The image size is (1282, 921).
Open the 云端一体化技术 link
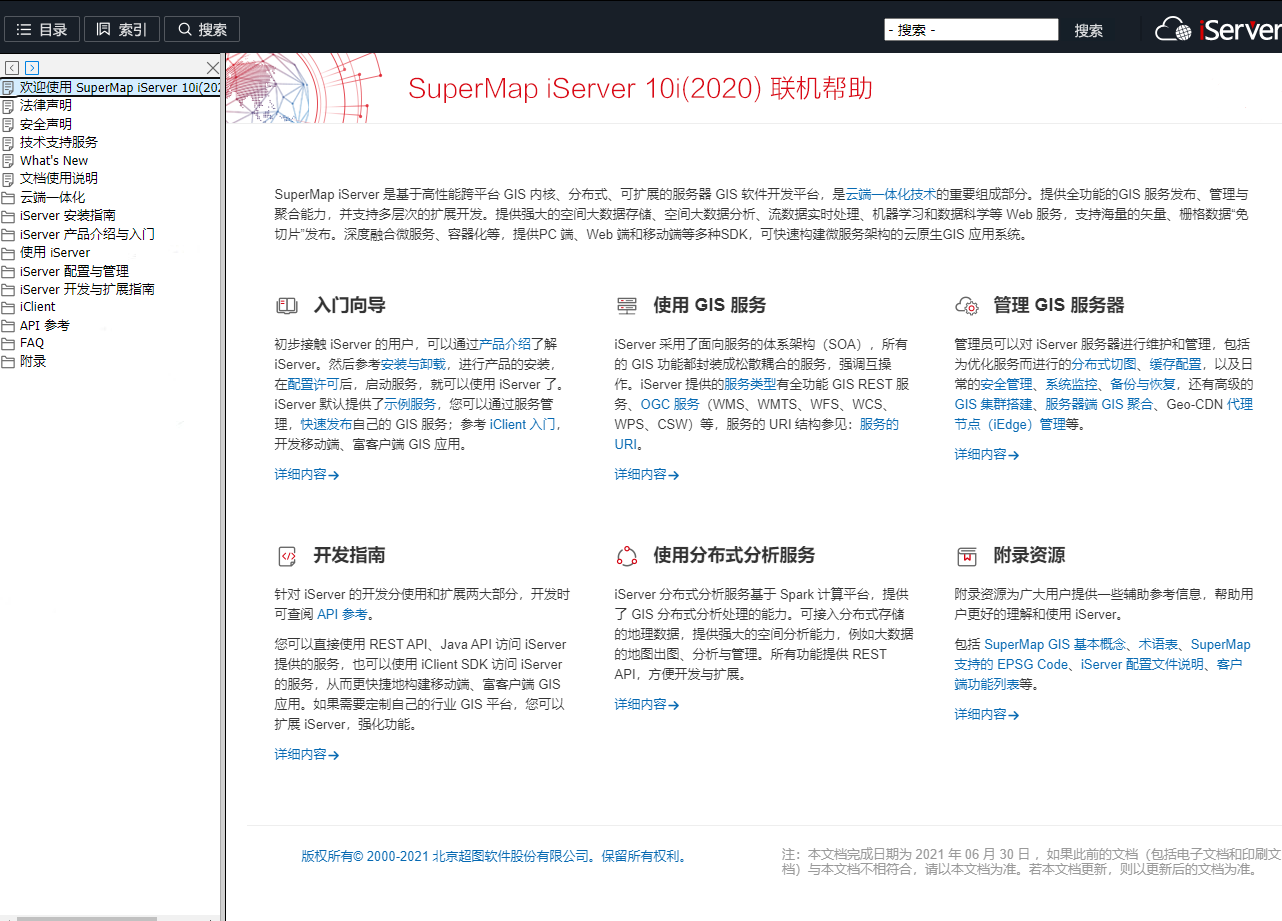pyautogui.click(x=891, y=194)
